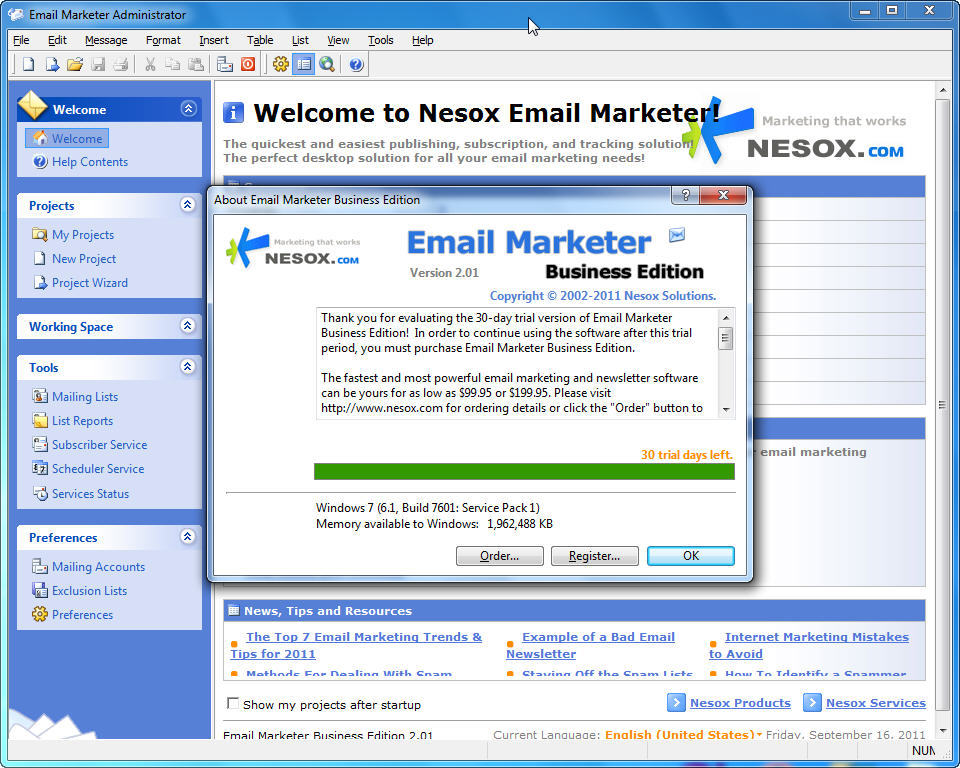
Task: Click the red stop toolbar icon
Action: (248, 64)
